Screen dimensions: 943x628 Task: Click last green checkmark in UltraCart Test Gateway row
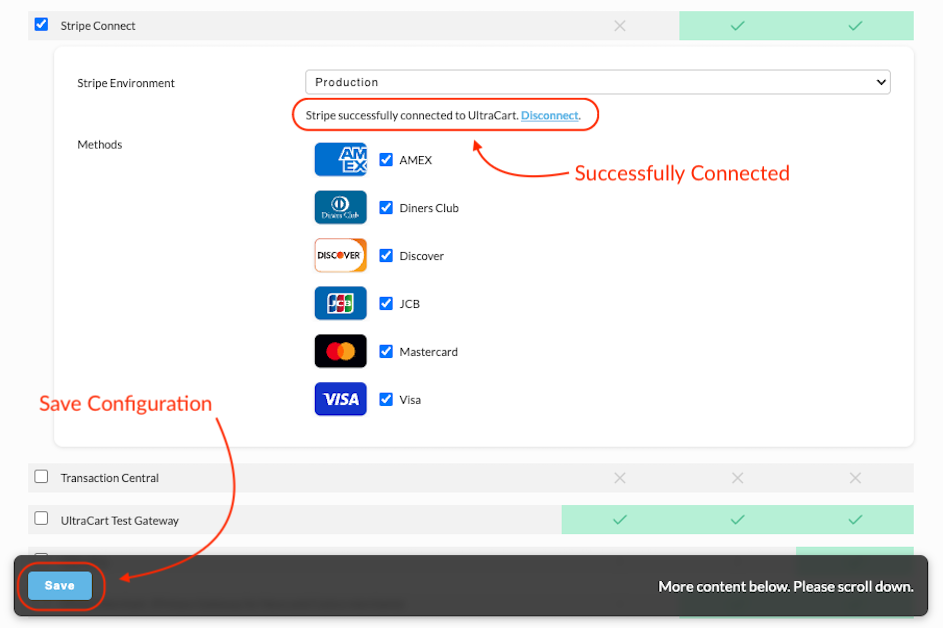(x=855, y=520)
